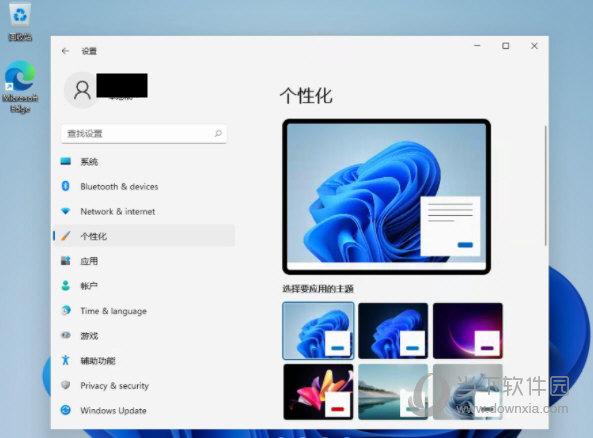Open 系统 settings page

[x=144, y=162]
